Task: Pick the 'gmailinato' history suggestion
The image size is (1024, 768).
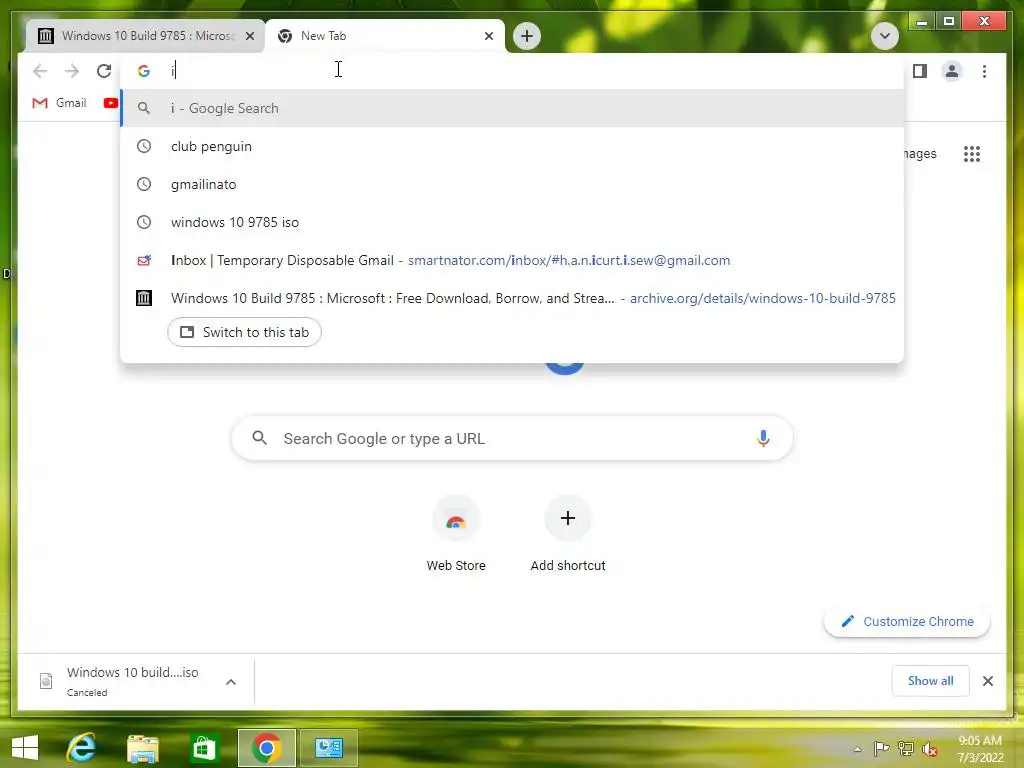Action: coord(512,184)
